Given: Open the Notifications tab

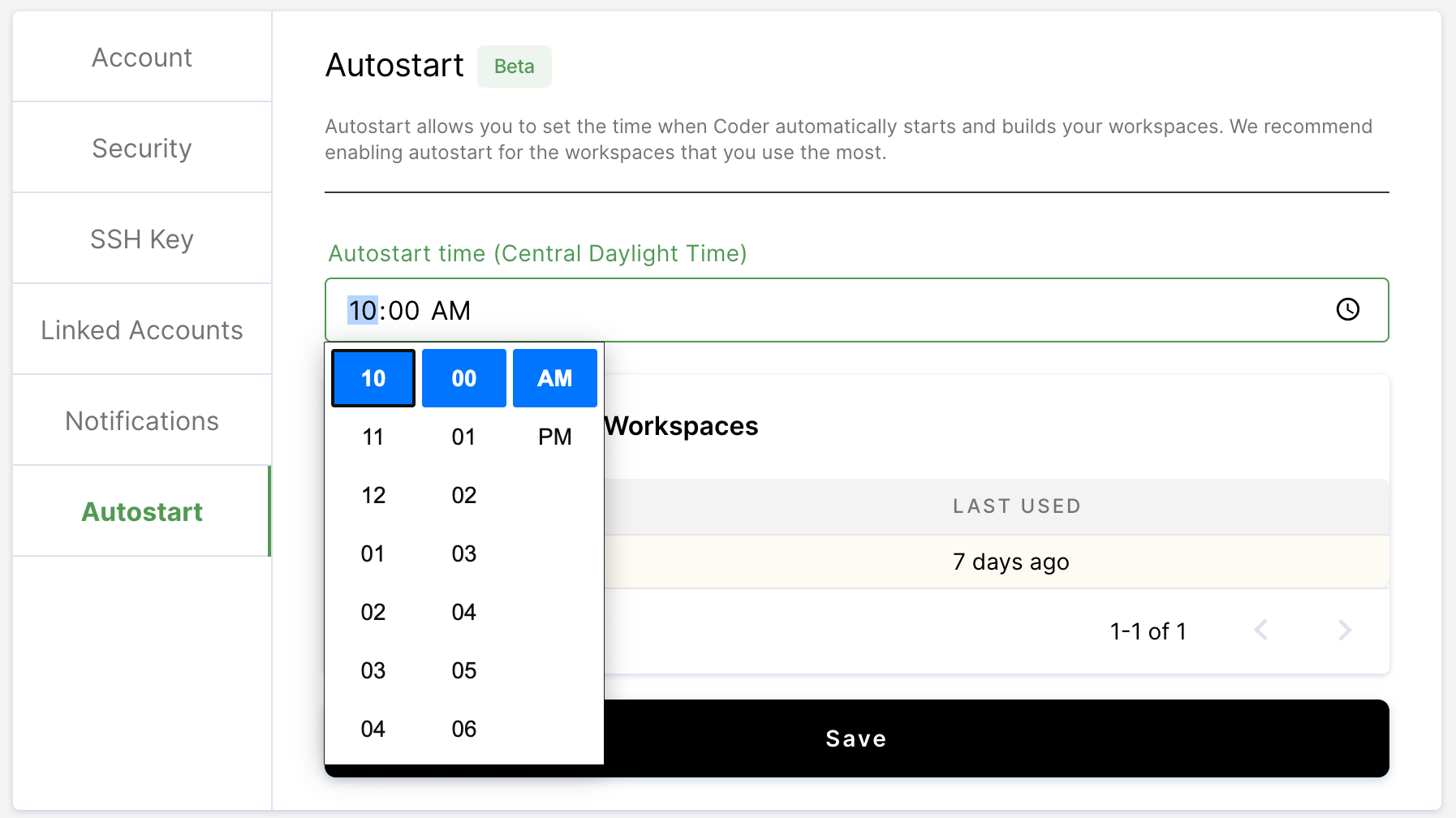Looking at the screenshot, I should pos(142,420).
